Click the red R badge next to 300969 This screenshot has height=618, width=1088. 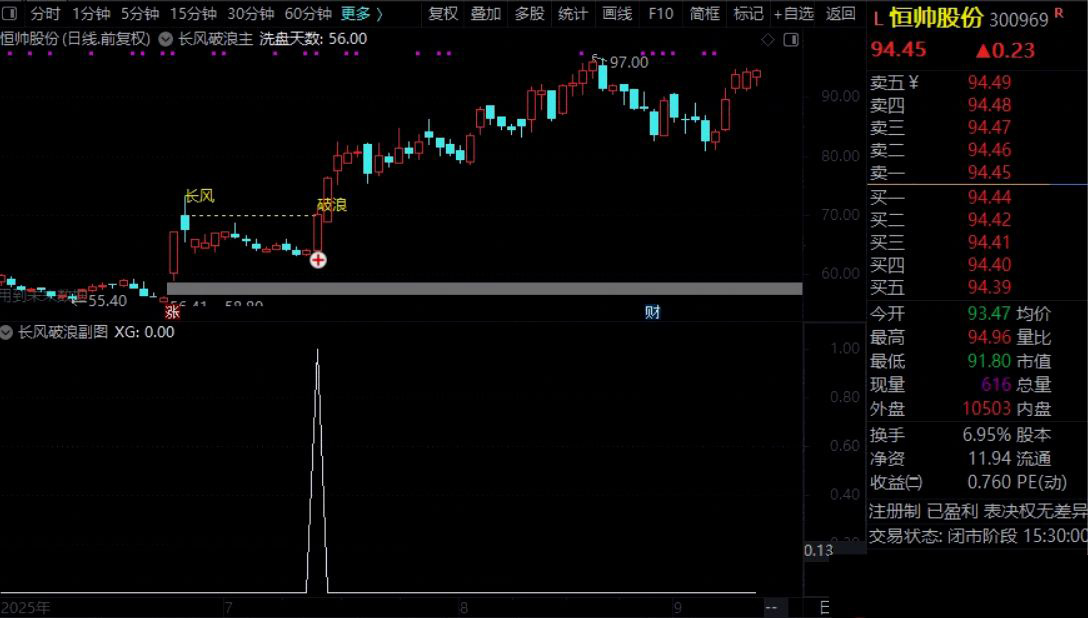pyautogui.click(x=1058, y=13)
